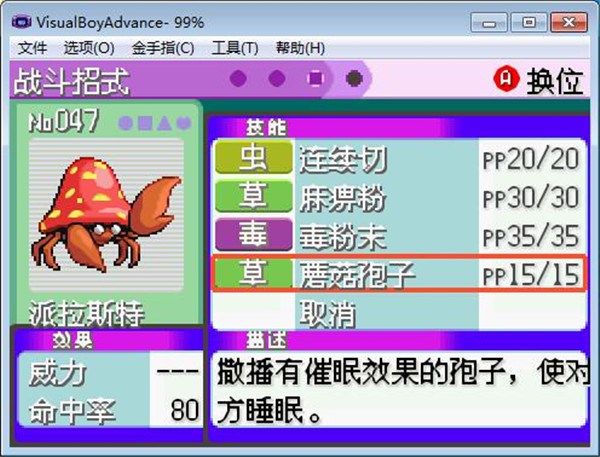Viewport: 600px width, 457px height.
Task: Click the 草 type badge beside 蘑菇孢子
Action: [254, 273]
